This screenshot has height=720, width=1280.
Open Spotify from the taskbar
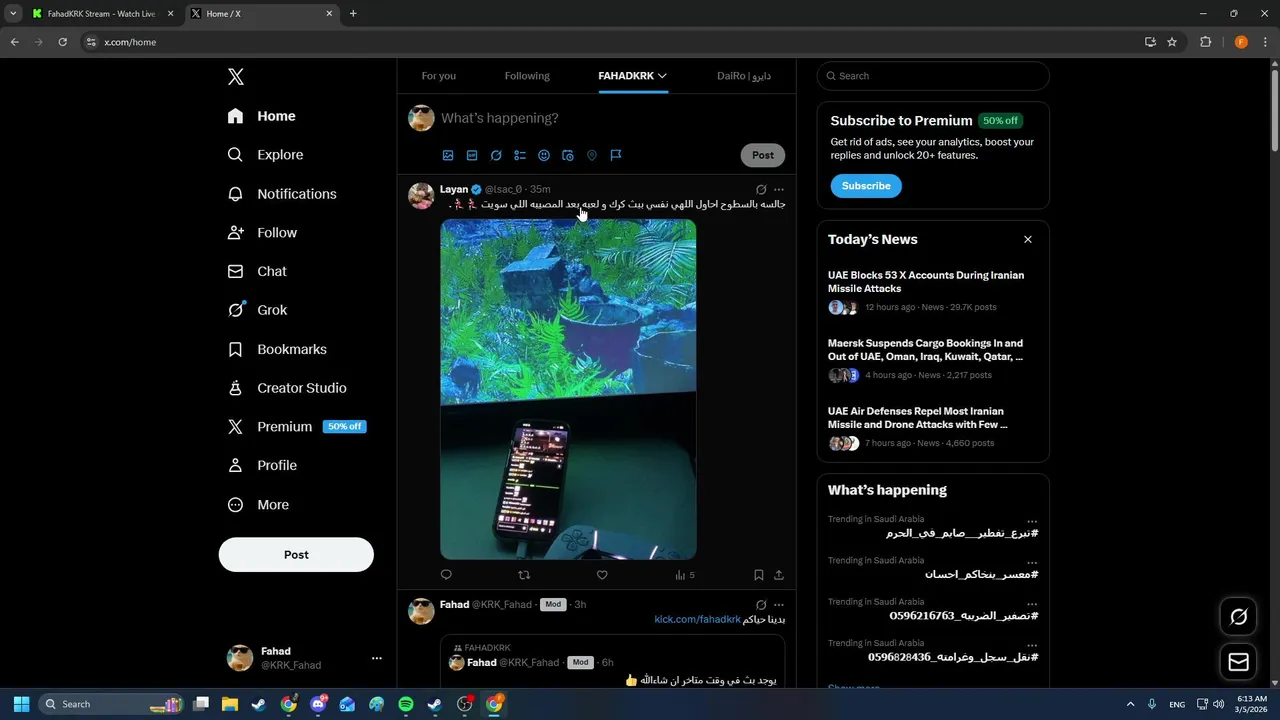[406, 704]
